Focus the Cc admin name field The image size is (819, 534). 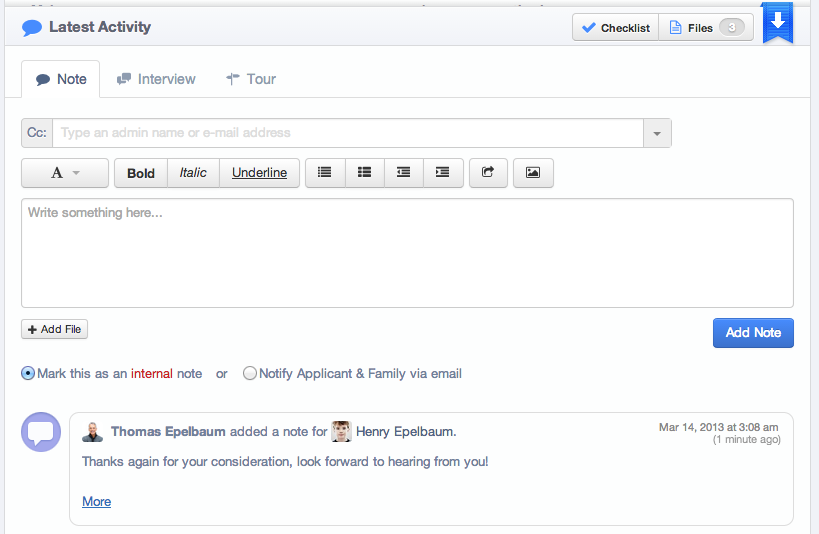(348, 133)
